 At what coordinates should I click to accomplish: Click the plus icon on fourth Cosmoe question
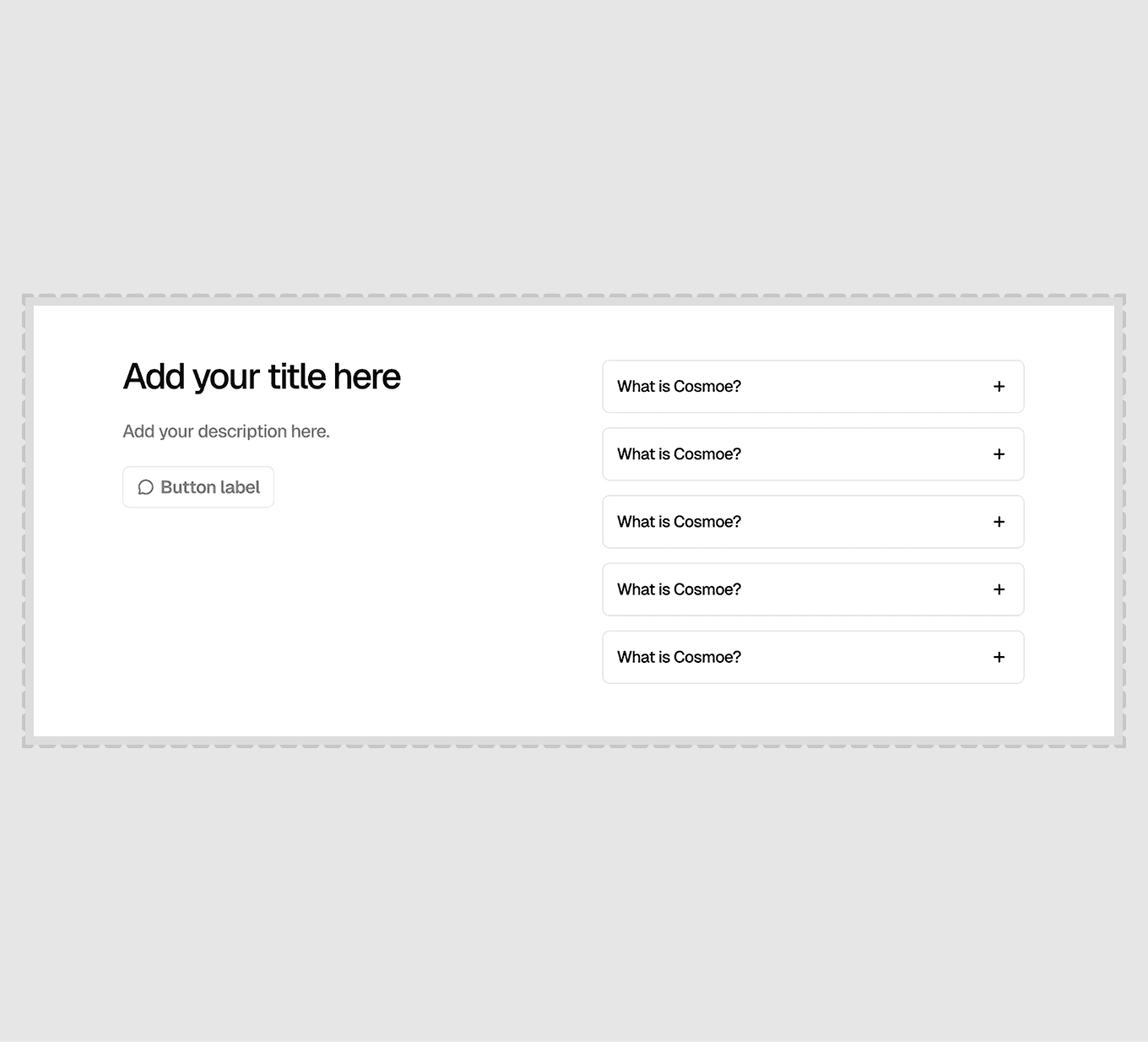[x=999, y=589]
